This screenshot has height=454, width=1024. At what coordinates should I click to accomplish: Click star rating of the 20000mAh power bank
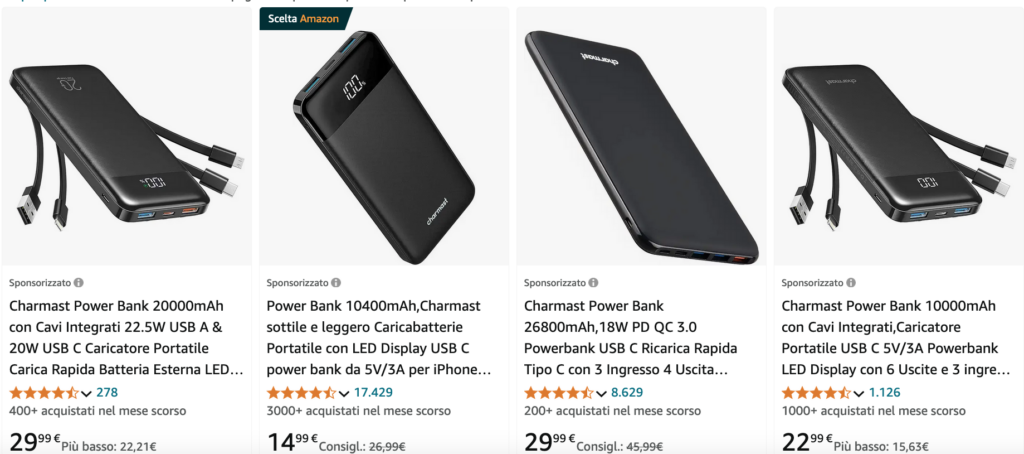coord(43,393)
